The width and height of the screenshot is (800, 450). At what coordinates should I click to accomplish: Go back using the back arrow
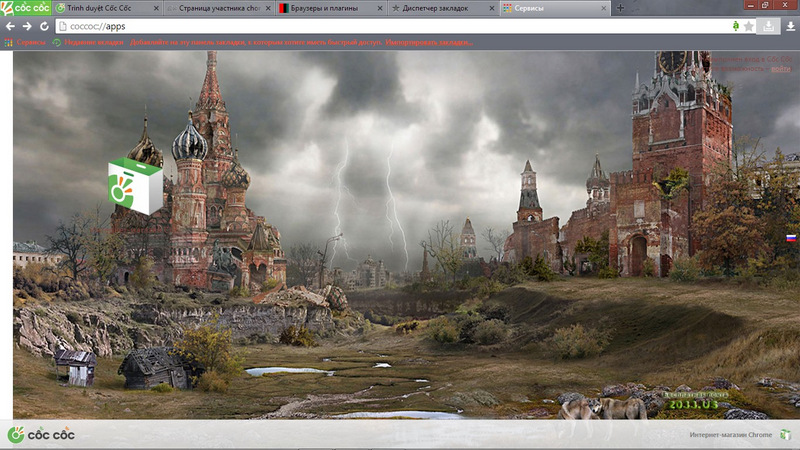10,26
